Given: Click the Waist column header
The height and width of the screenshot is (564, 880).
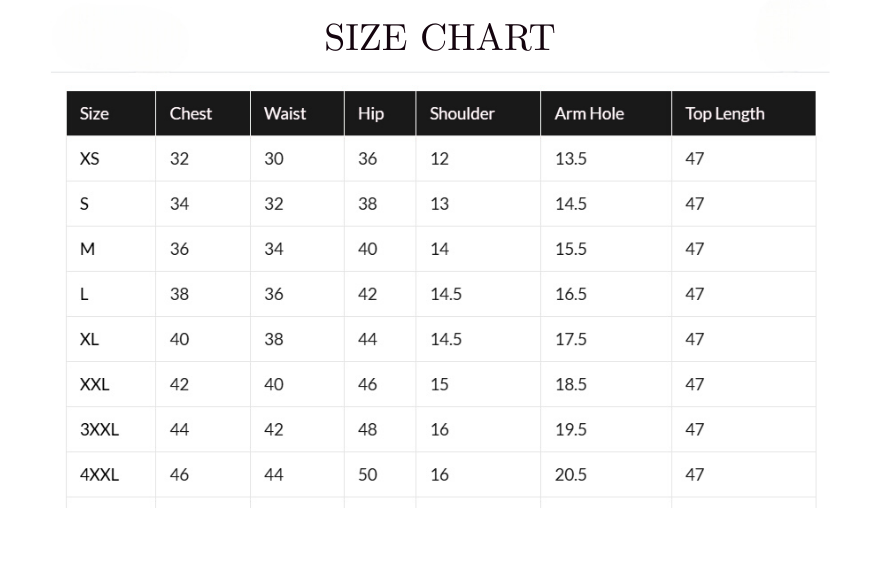Looking at the screenshot, I should (x=285, y=113).
